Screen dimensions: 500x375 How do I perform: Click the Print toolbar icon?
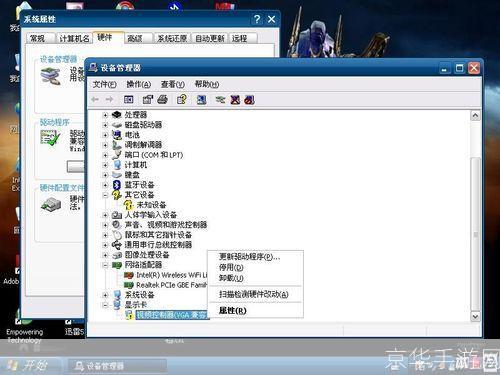click(162, 99)
